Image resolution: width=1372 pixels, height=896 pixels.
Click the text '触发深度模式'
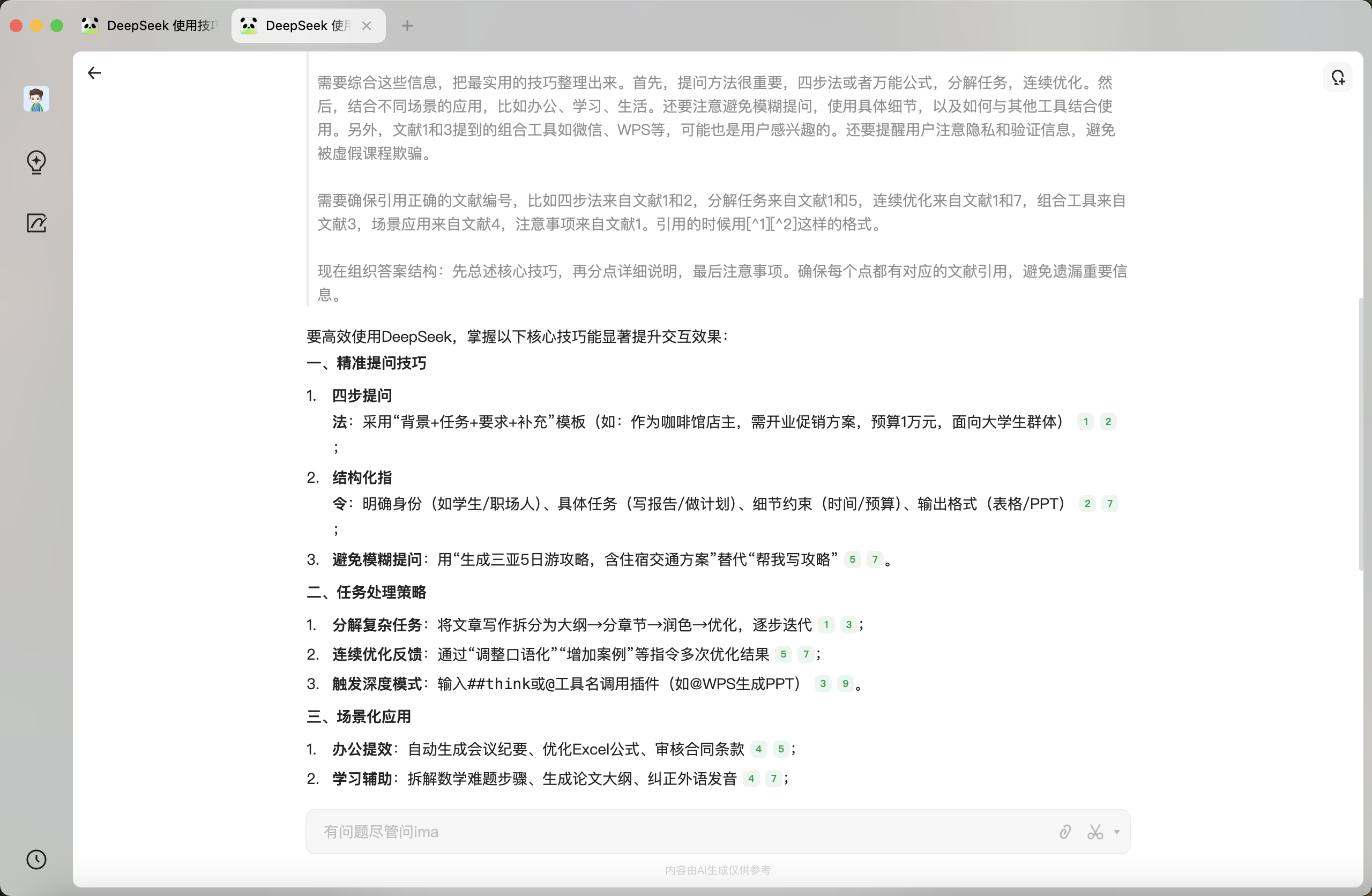click(377, 684)
